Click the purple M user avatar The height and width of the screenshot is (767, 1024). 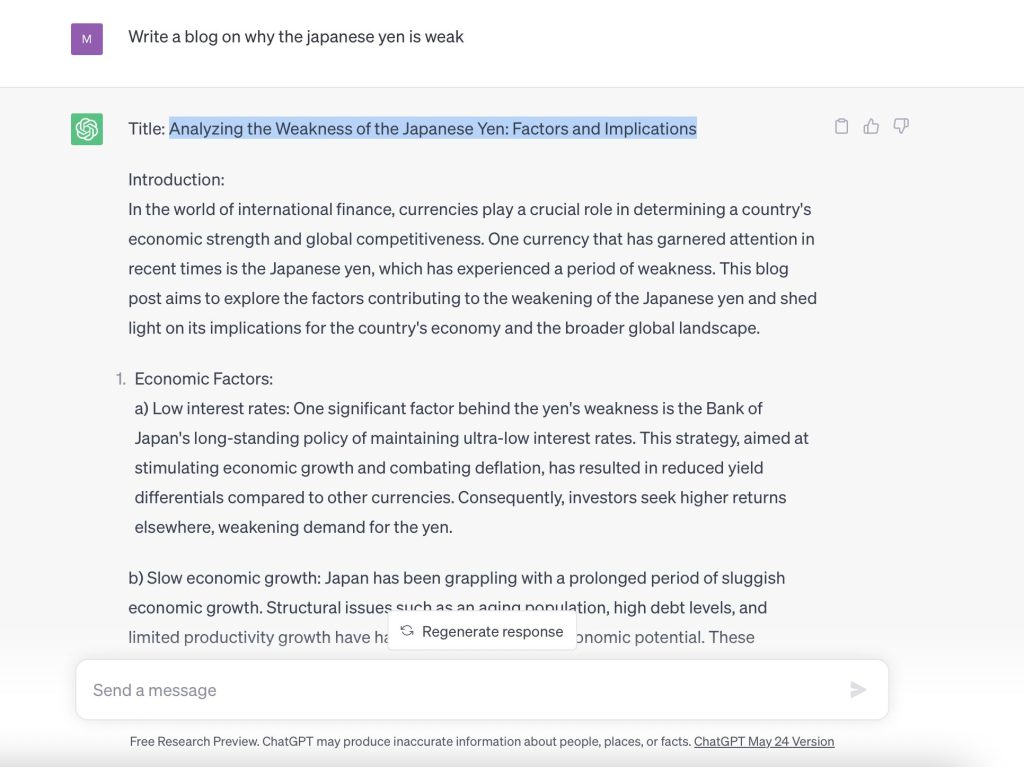(87, 39)
